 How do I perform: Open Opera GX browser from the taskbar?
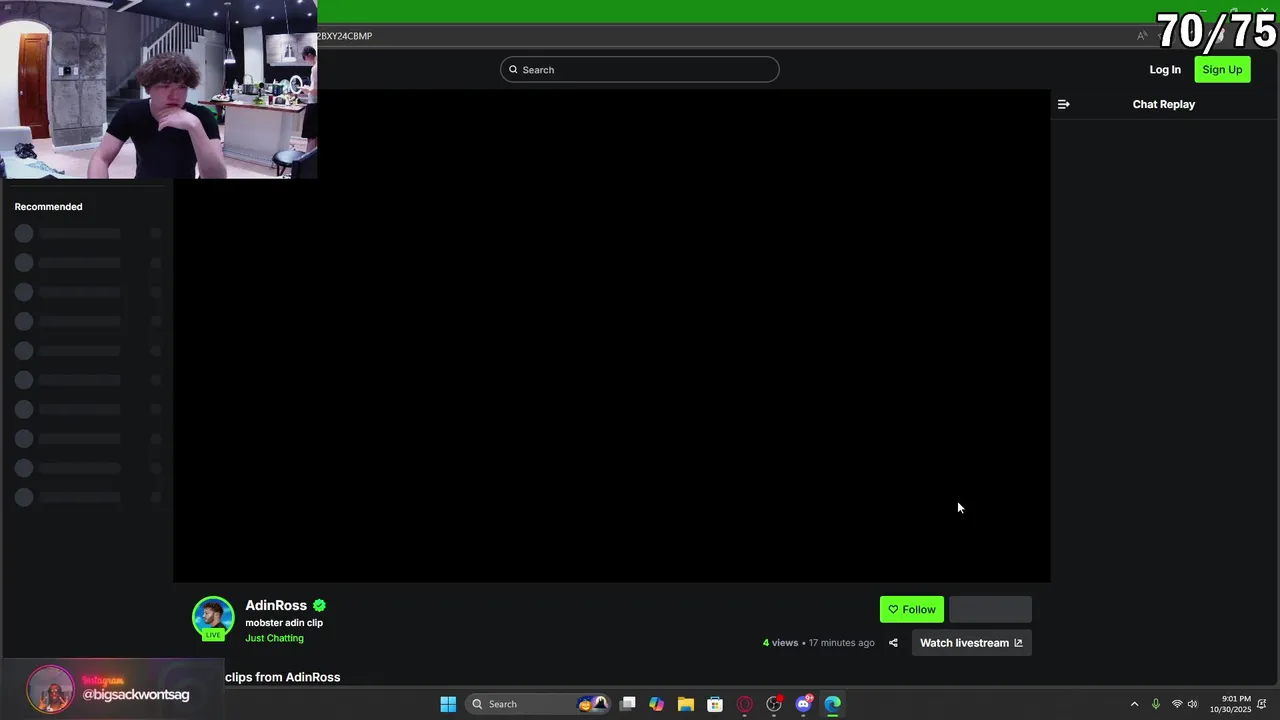coord(744,704)
